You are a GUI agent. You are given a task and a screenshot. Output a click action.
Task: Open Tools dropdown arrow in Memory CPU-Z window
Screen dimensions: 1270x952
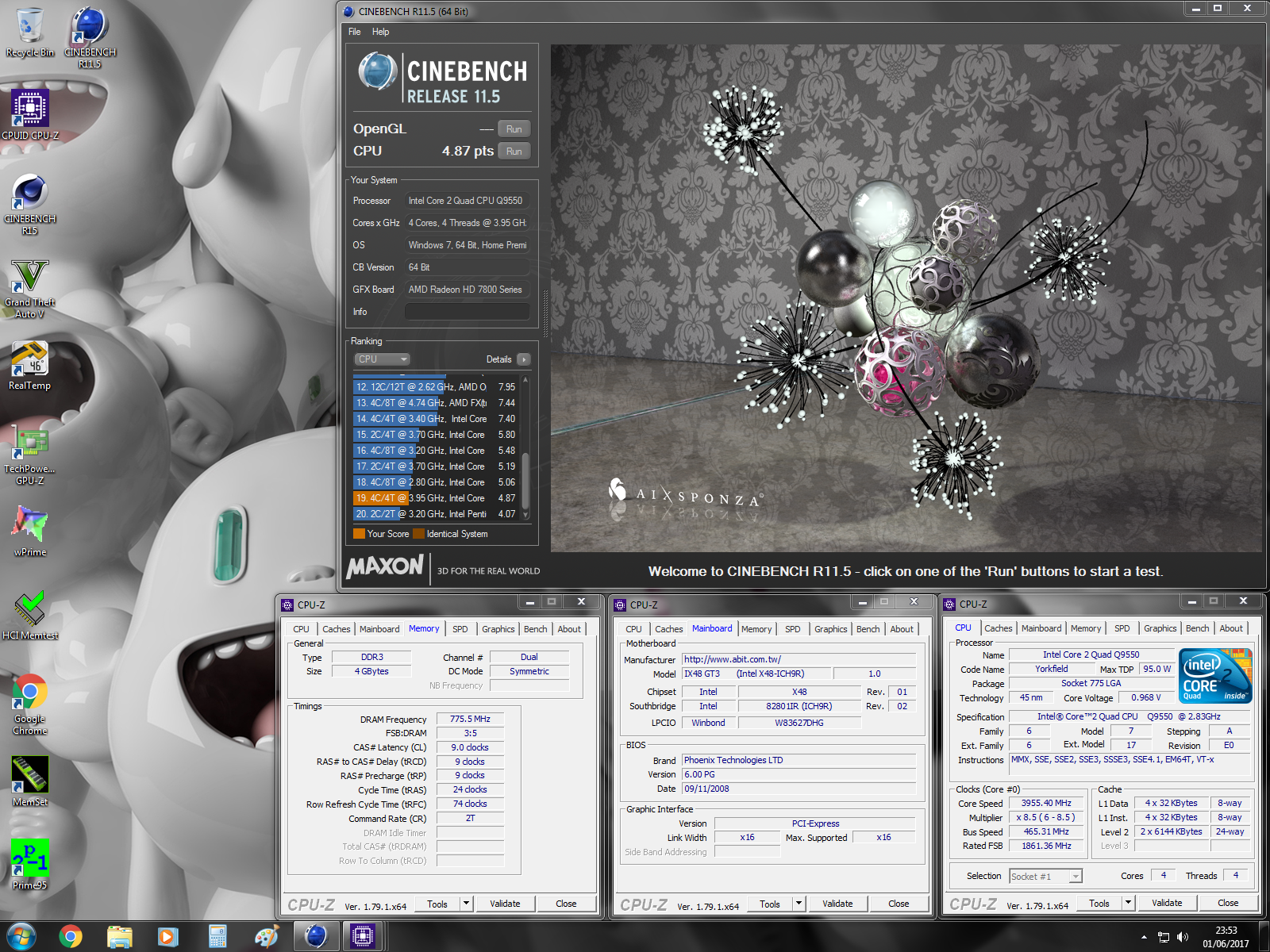[467, 904]
